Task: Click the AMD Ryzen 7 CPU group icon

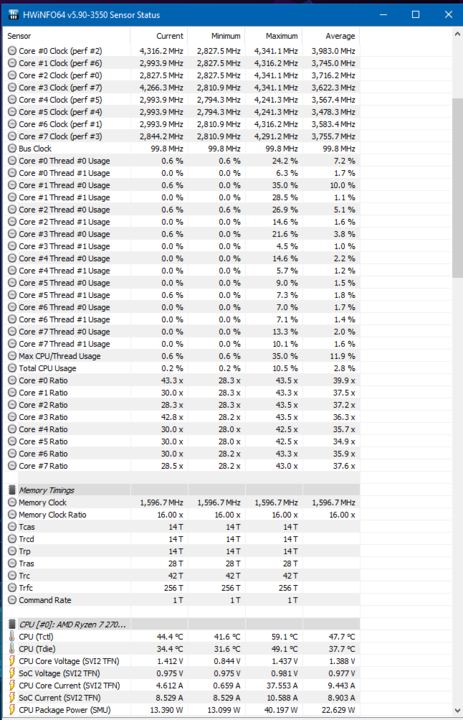Action: 12,624
